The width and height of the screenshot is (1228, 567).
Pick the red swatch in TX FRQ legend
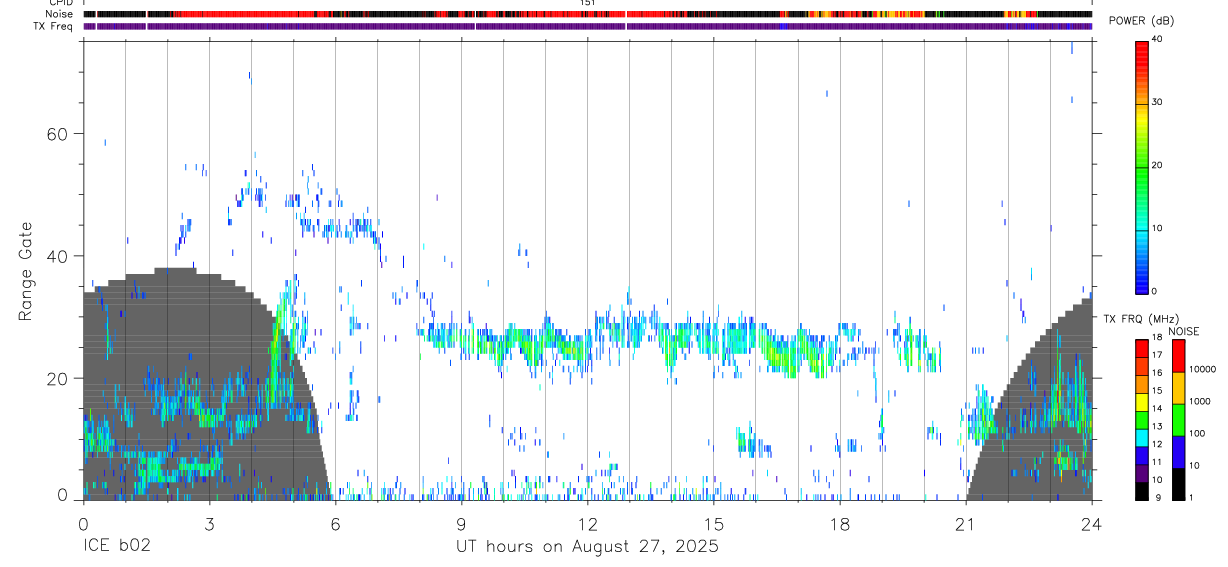click(1142, 348)
